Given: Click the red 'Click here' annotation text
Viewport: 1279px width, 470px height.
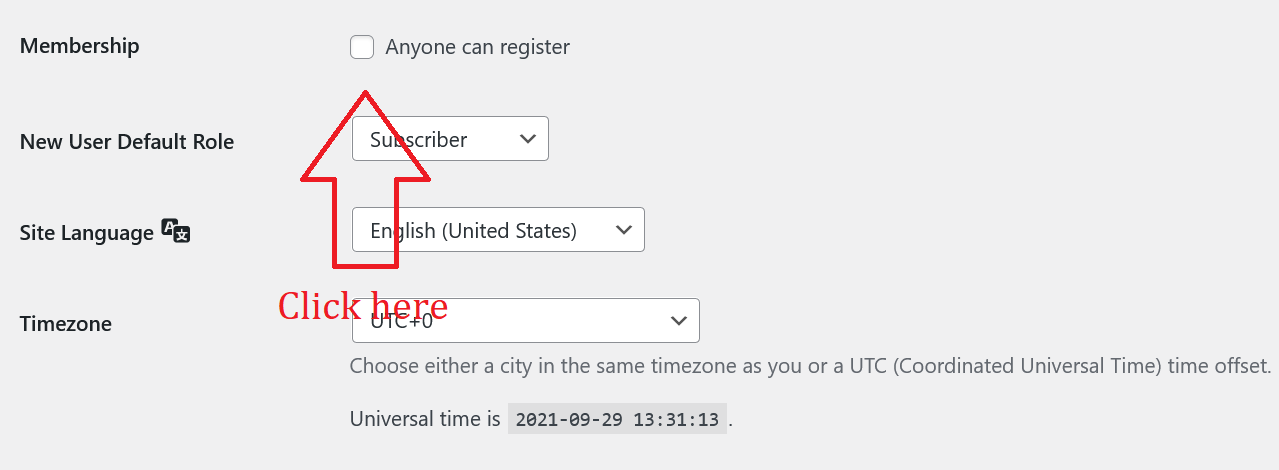Looking at the screenshot, I should click(x=362, y=305).
